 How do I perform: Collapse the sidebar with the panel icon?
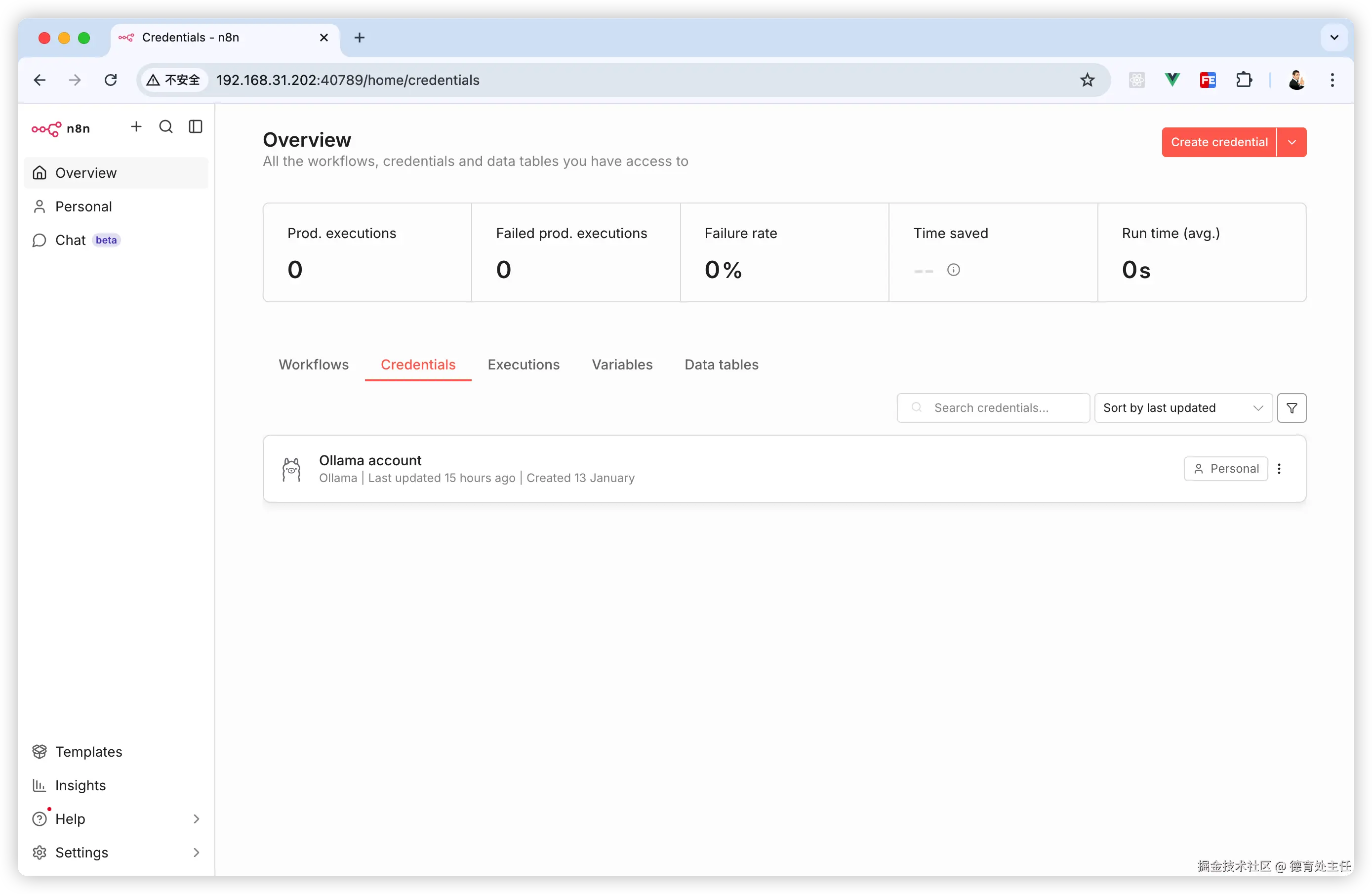coord(196,127)
